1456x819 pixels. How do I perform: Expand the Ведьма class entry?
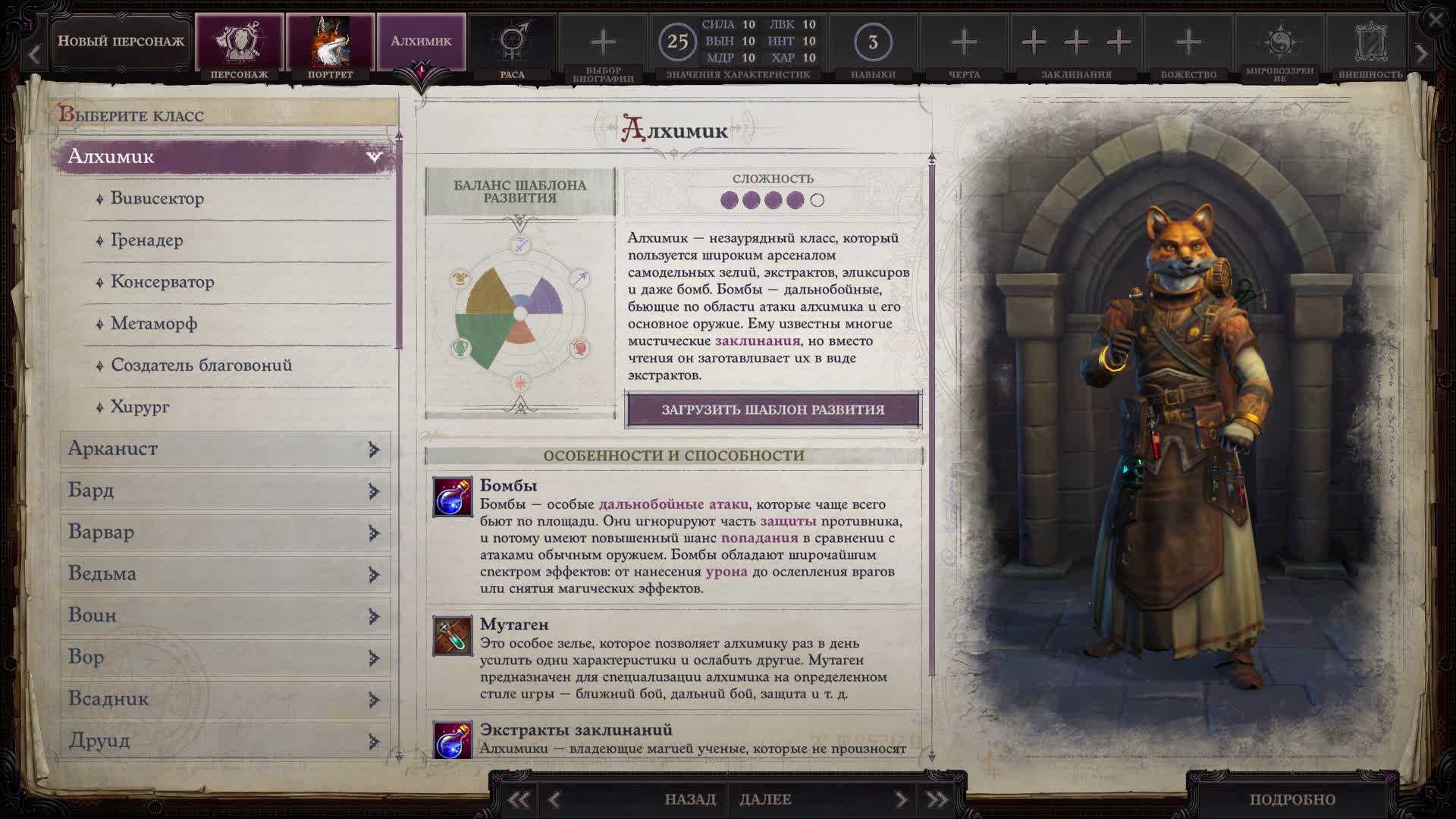[x=374, y=574]
